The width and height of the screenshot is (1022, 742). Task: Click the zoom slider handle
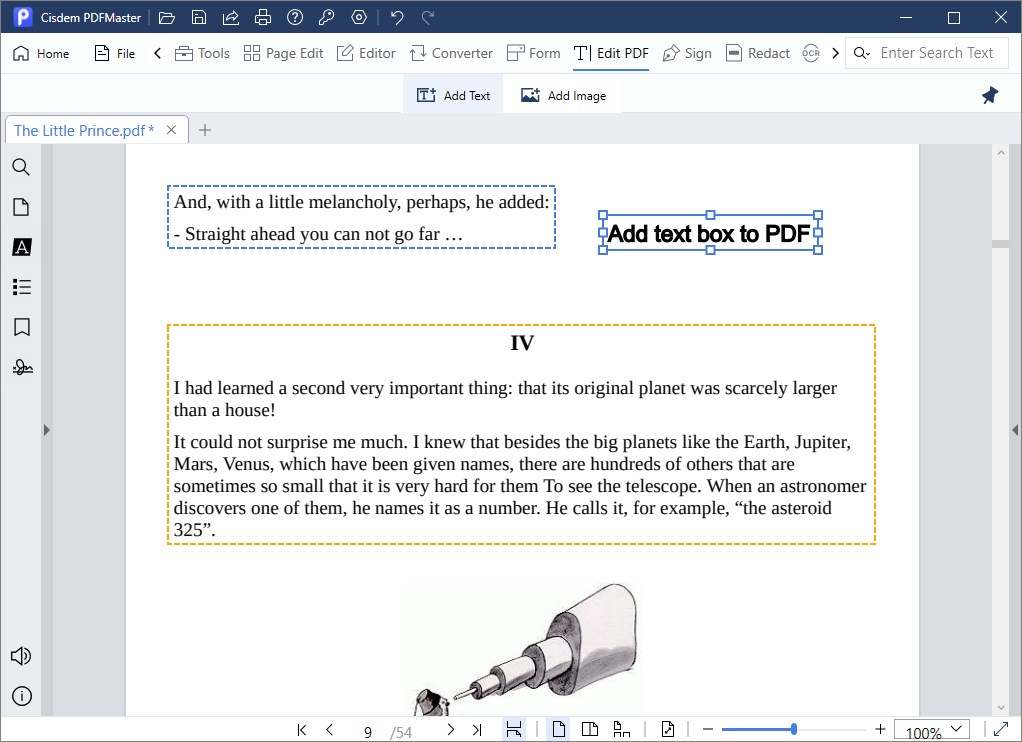pyautogui.click(x=793, y=730)
